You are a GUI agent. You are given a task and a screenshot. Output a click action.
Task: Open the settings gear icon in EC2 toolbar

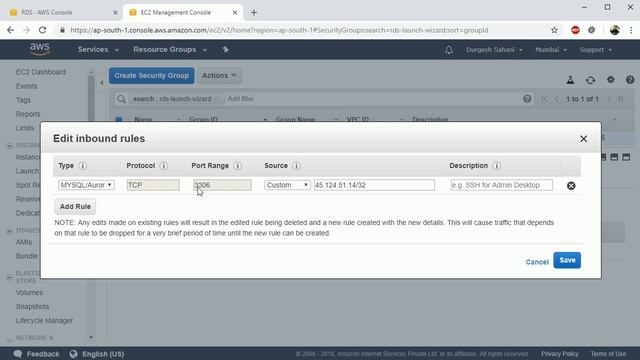click(x=610, y=80)
